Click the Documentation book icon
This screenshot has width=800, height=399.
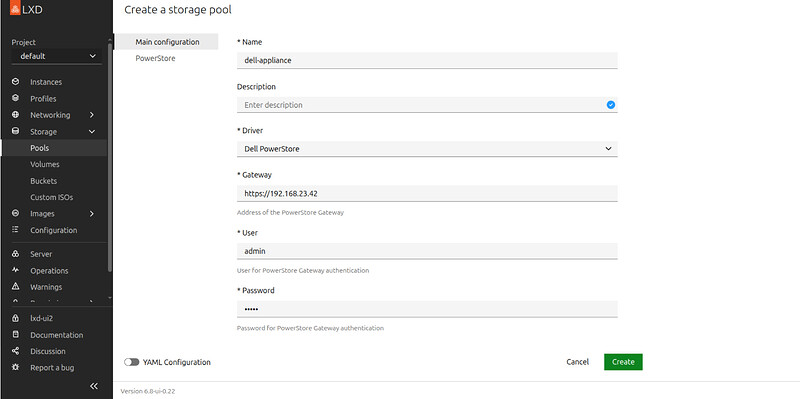pos(15,335)
